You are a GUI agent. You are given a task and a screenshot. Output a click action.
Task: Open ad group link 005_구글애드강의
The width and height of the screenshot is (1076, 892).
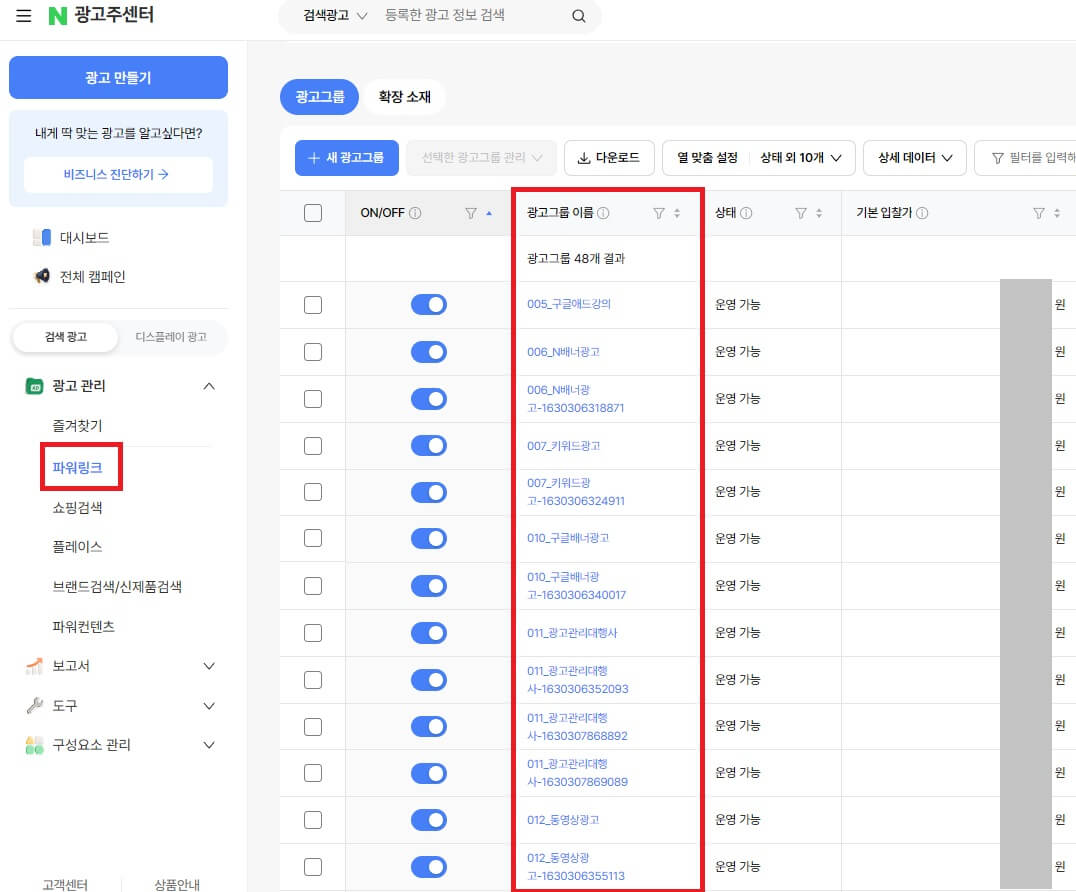tap(569, 304)
